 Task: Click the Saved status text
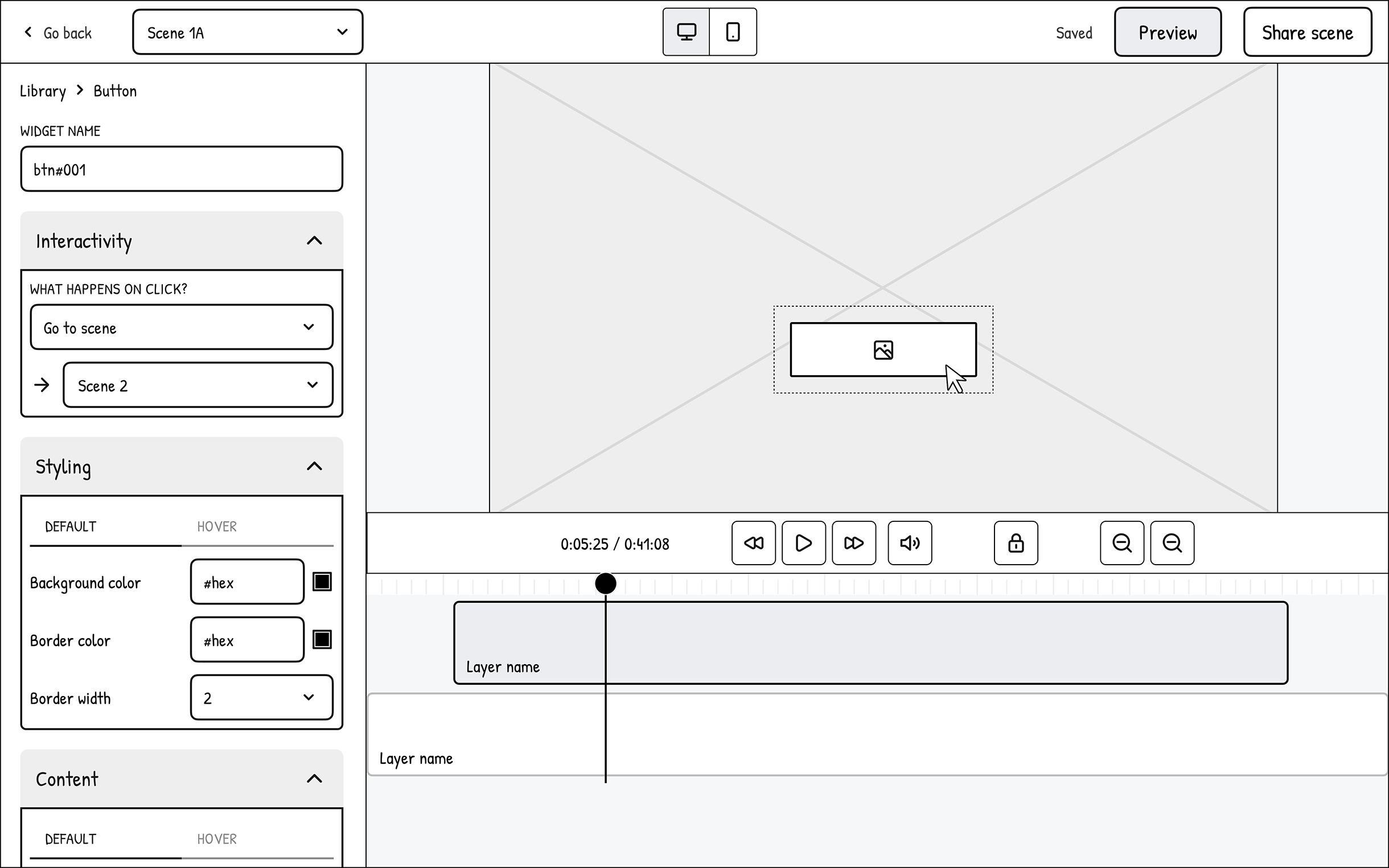pyautogui.click(x=1074, y=33)
